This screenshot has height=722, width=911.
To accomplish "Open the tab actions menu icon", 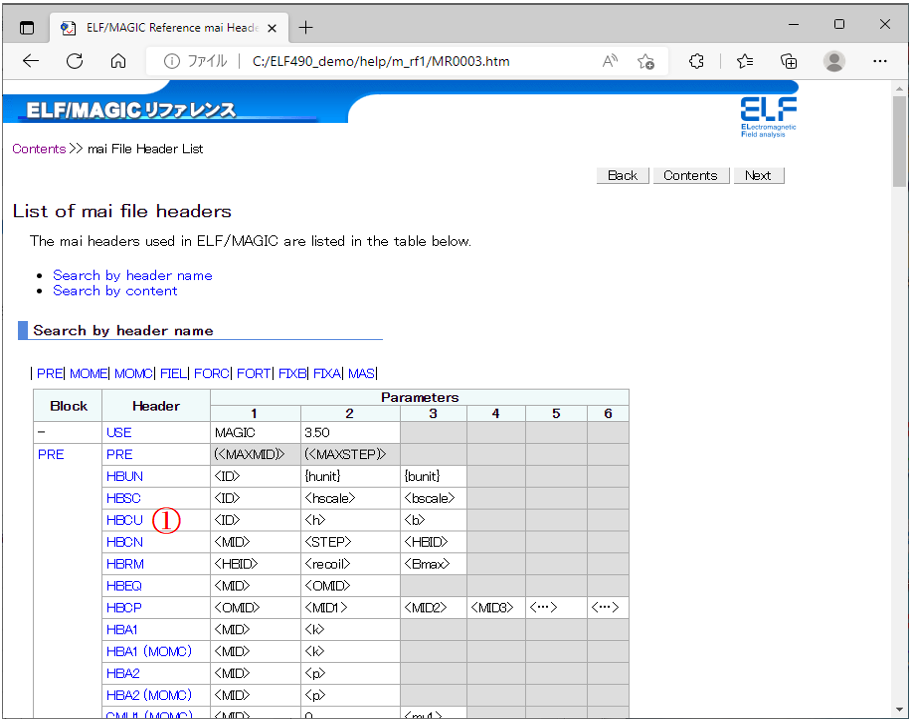I will [27, 27].
